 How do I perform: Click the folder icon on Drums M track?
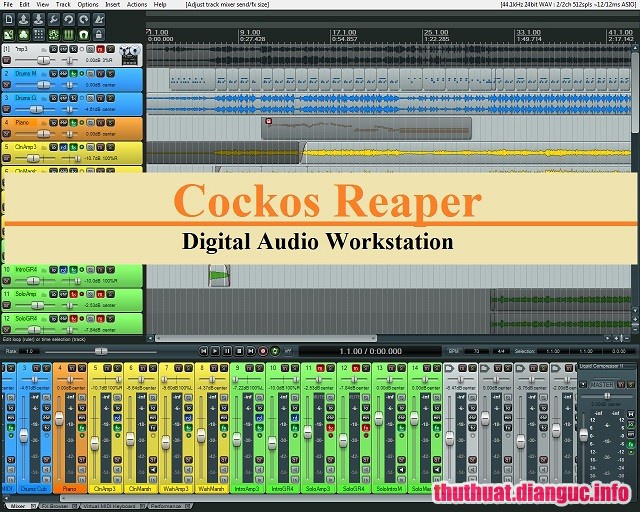44,74
